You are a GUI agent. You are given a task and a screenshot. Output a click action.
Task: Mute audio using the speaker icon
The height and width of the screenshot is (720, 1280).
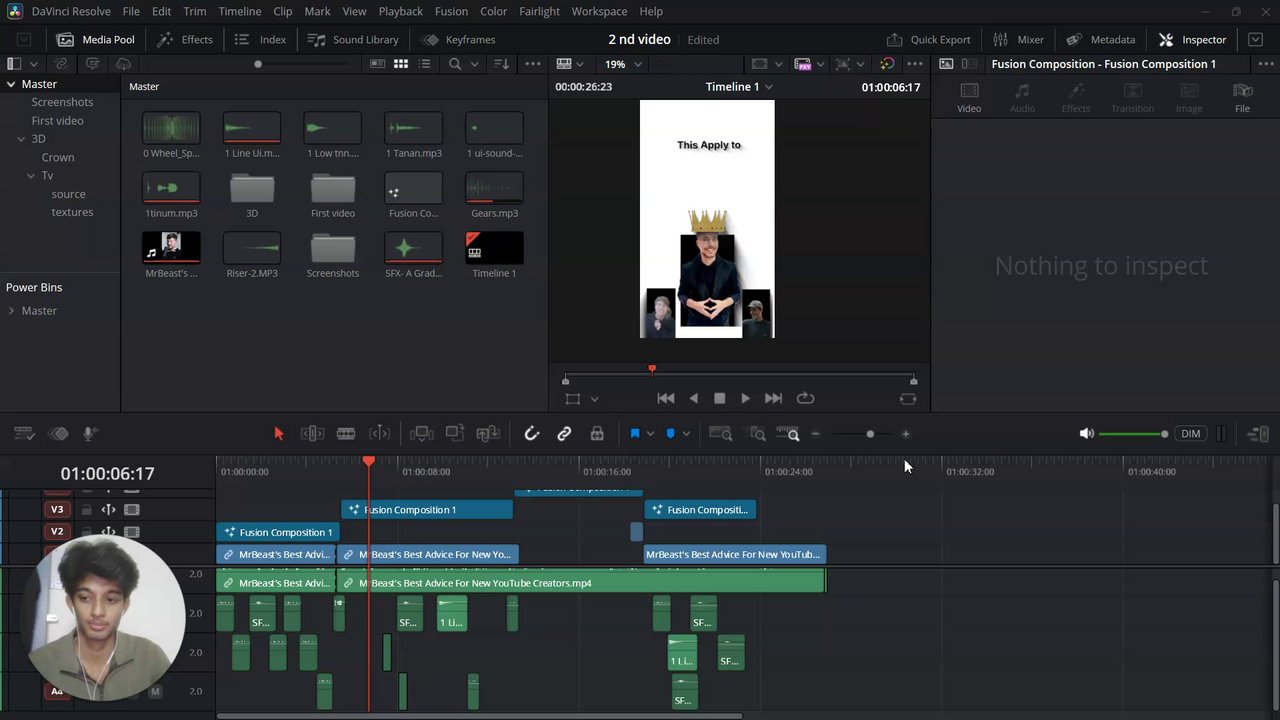[x=1086, y=433]
